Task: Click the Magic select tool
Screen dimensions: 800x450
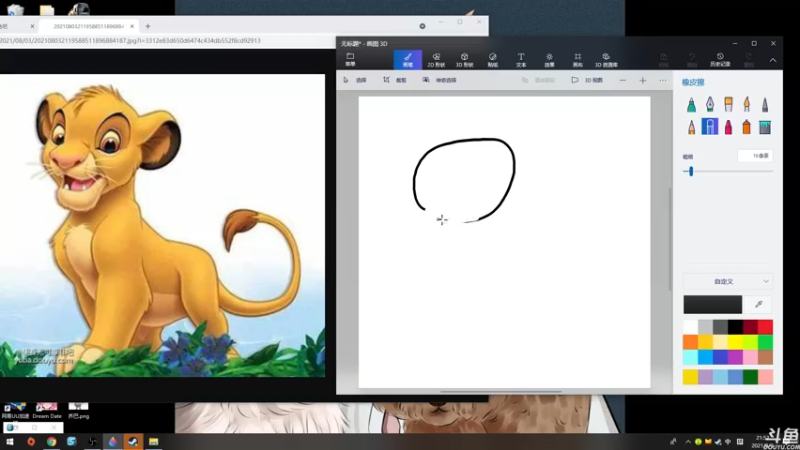Action: (439, 80)
